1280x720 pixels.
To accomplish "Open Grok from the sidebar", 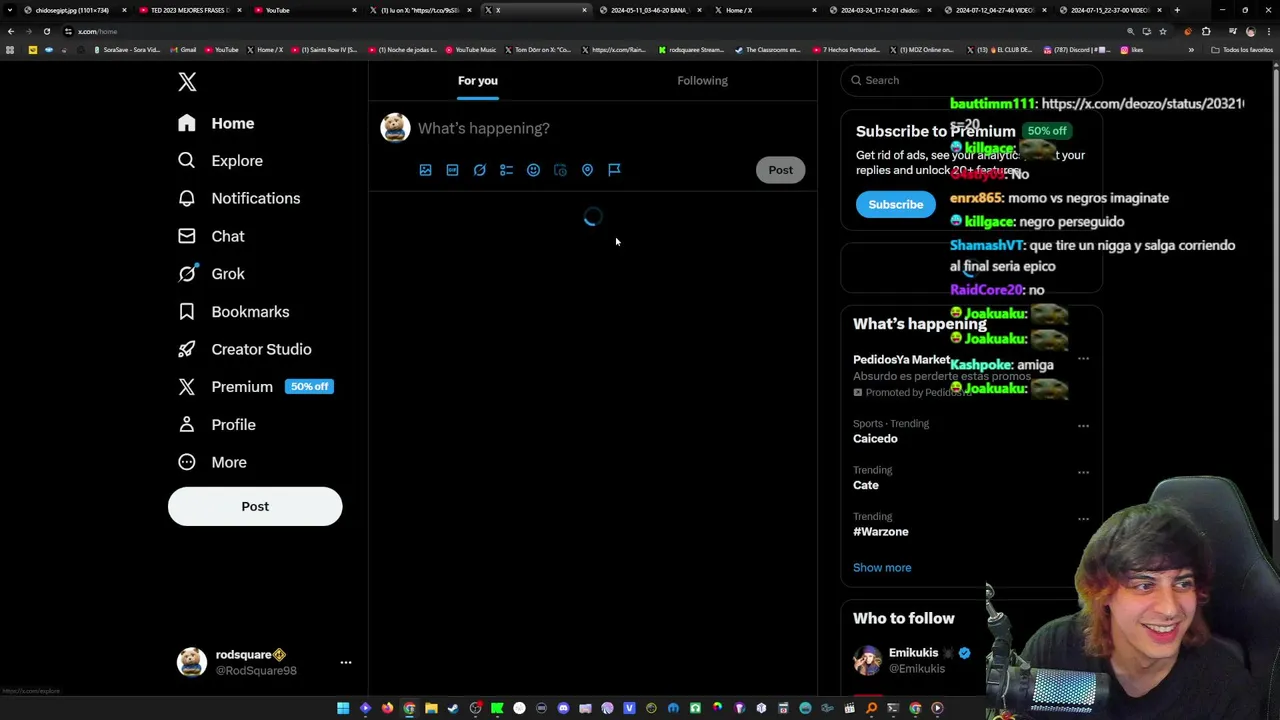I will pos(212,274).
